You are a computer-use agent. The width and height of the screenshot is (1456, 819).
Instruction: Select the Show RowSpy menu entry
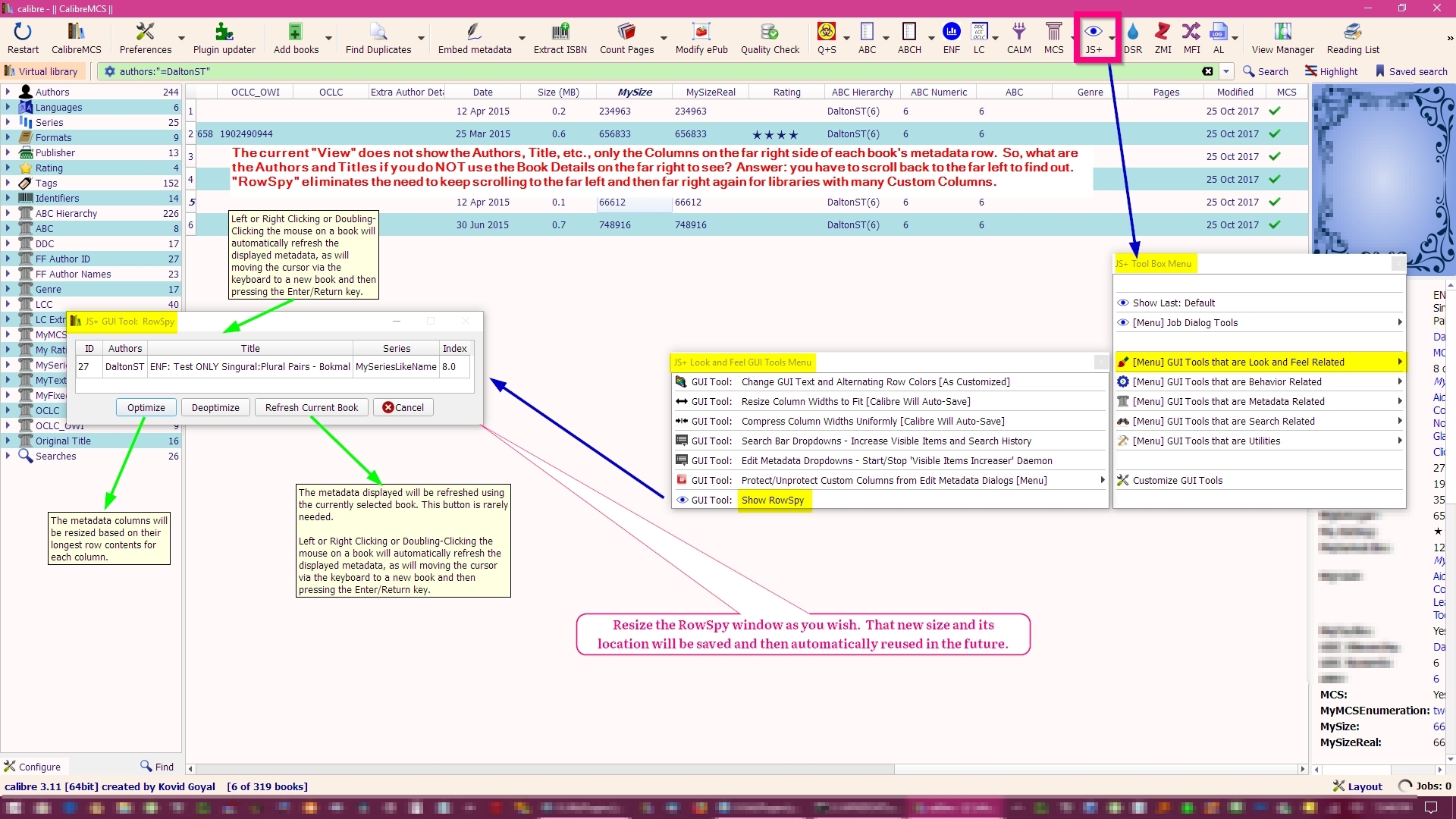[772, 500]
